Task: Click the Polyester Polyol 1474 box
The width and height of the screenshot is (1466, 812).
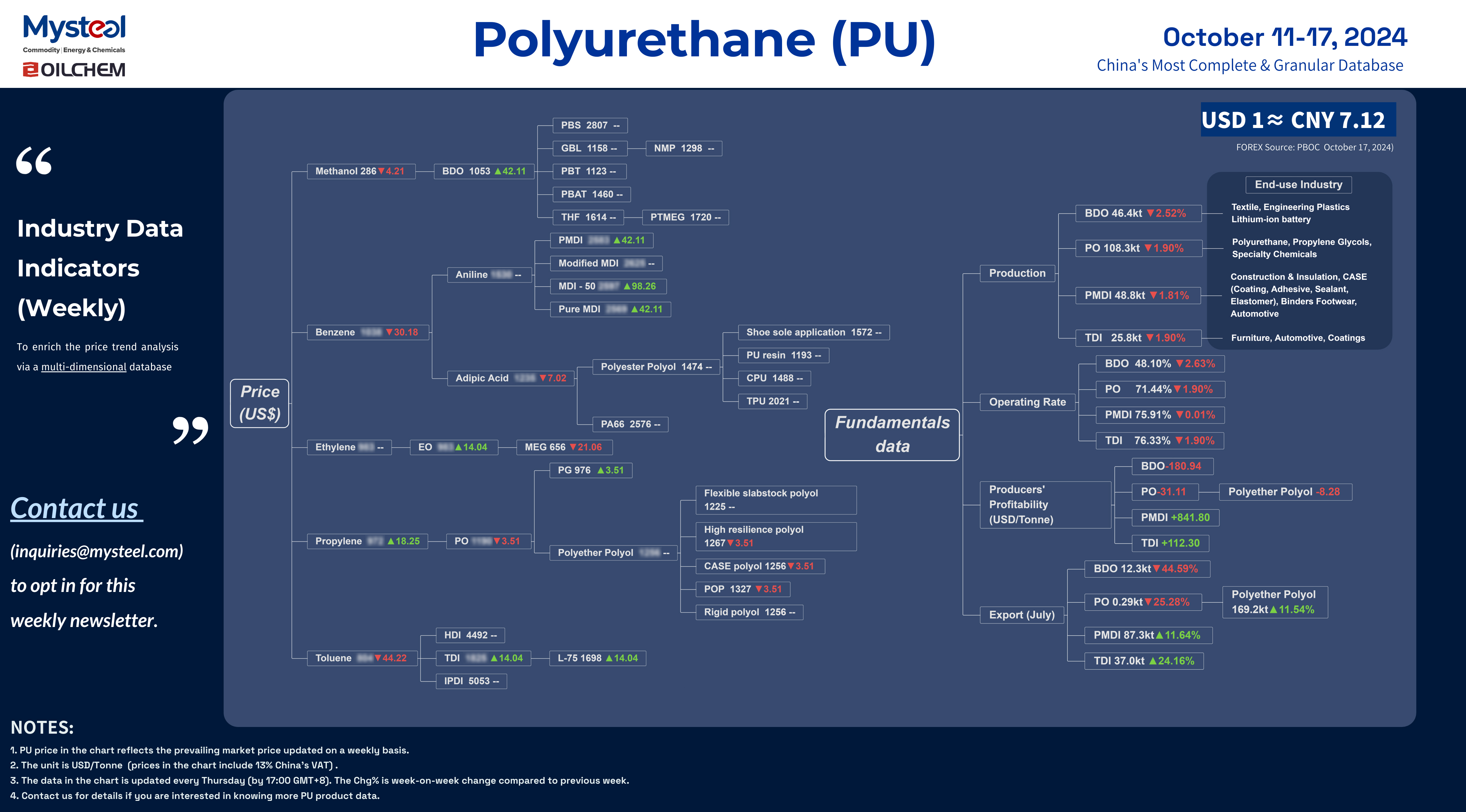Action: click(656, 367)
